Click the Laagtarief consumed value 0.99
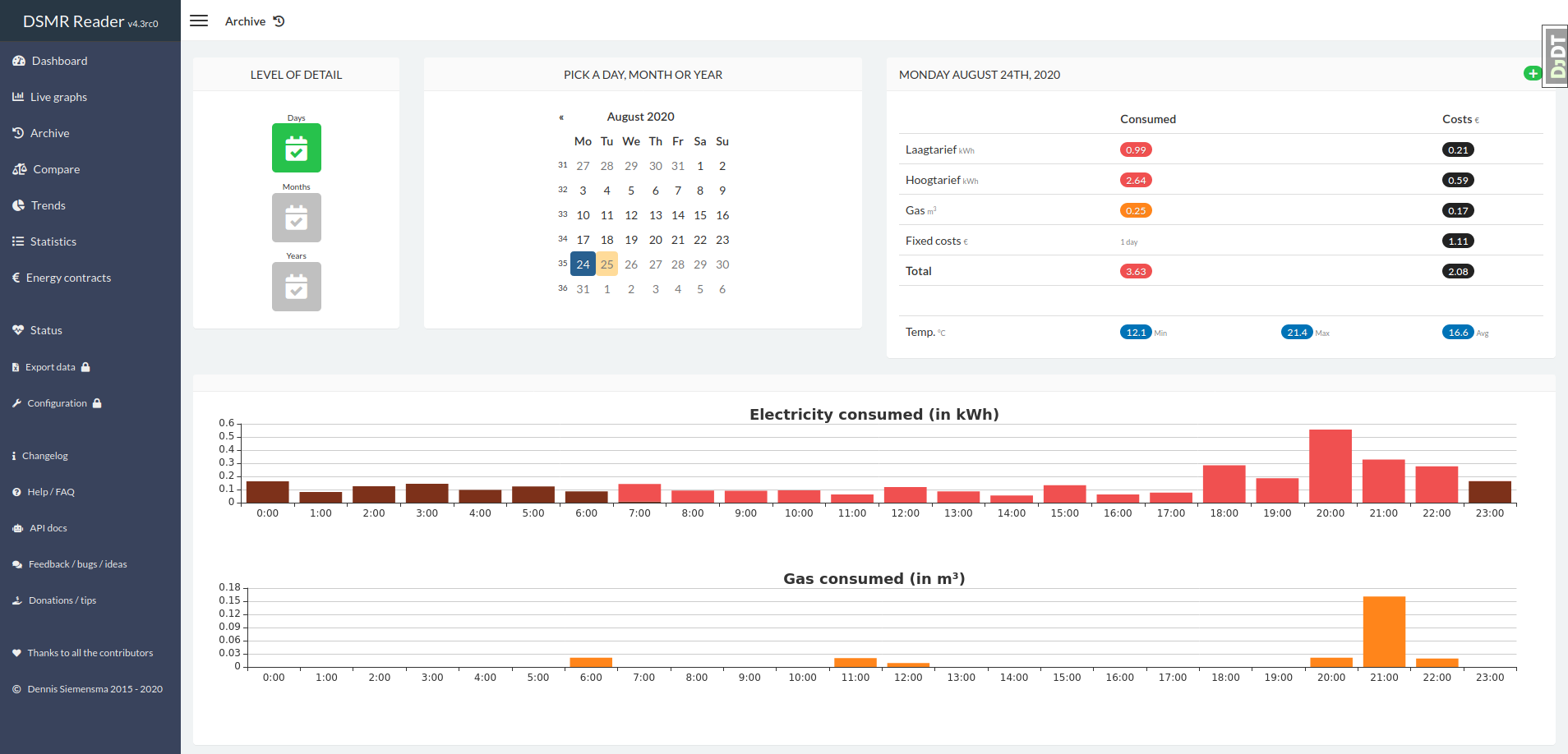 (x=1136, y=149)
